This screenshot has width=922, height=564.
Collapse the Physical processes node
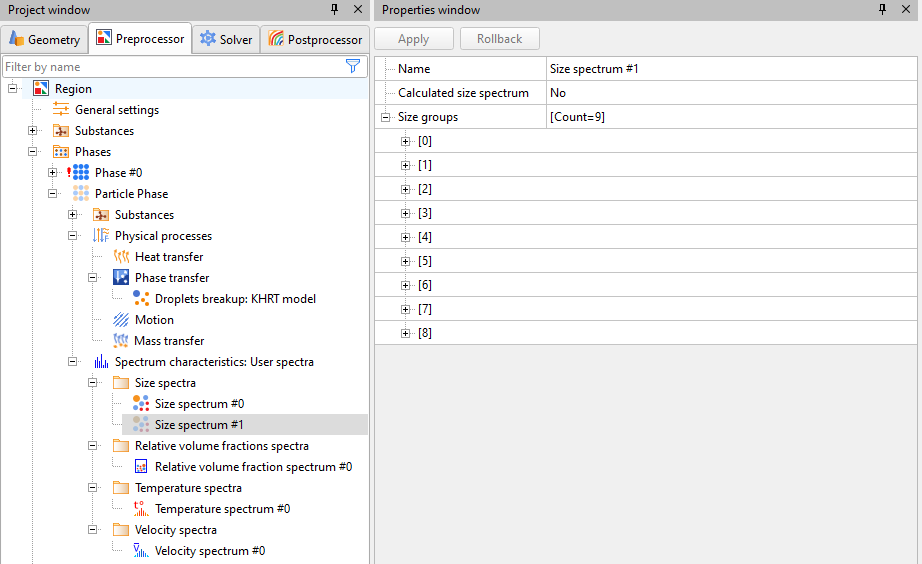click(x=73, y=236)
